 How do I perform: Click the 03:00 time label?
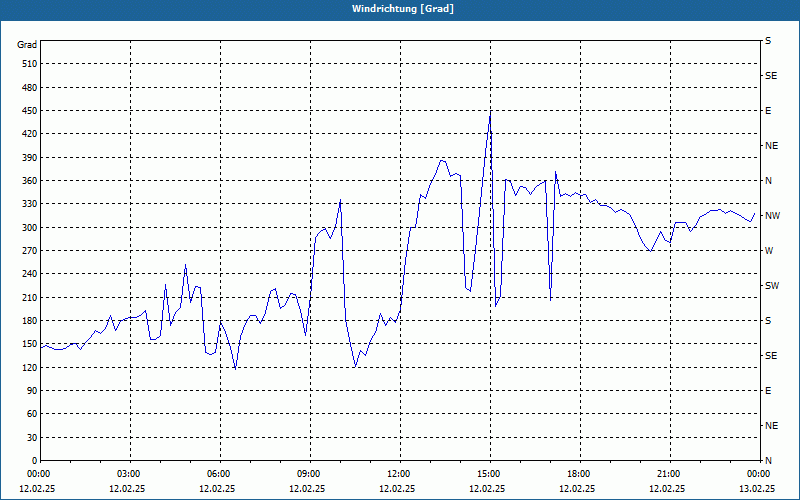(128, 474)
